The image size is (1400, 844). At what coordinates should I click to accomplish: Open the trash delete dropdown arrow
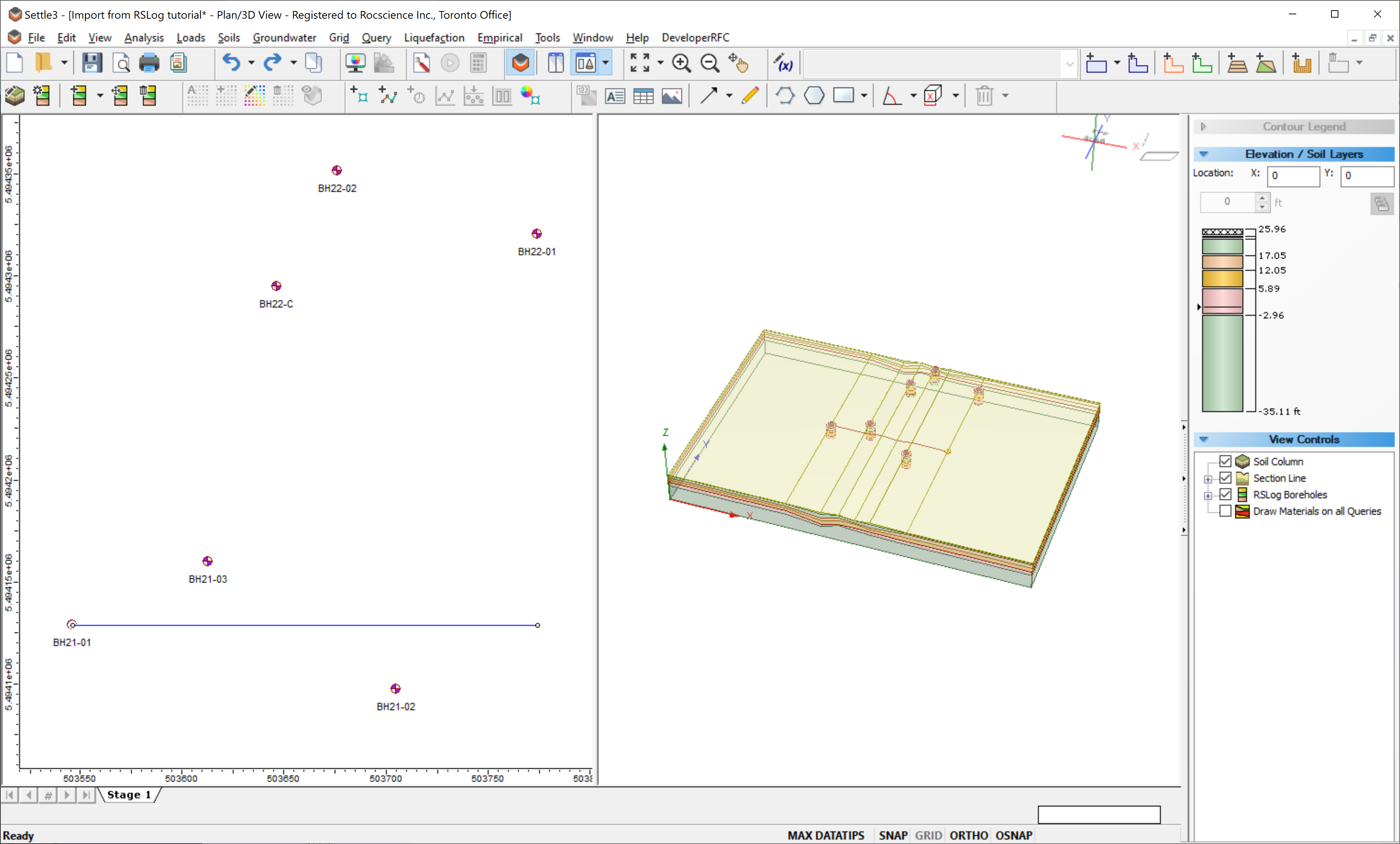[1005, 95]
